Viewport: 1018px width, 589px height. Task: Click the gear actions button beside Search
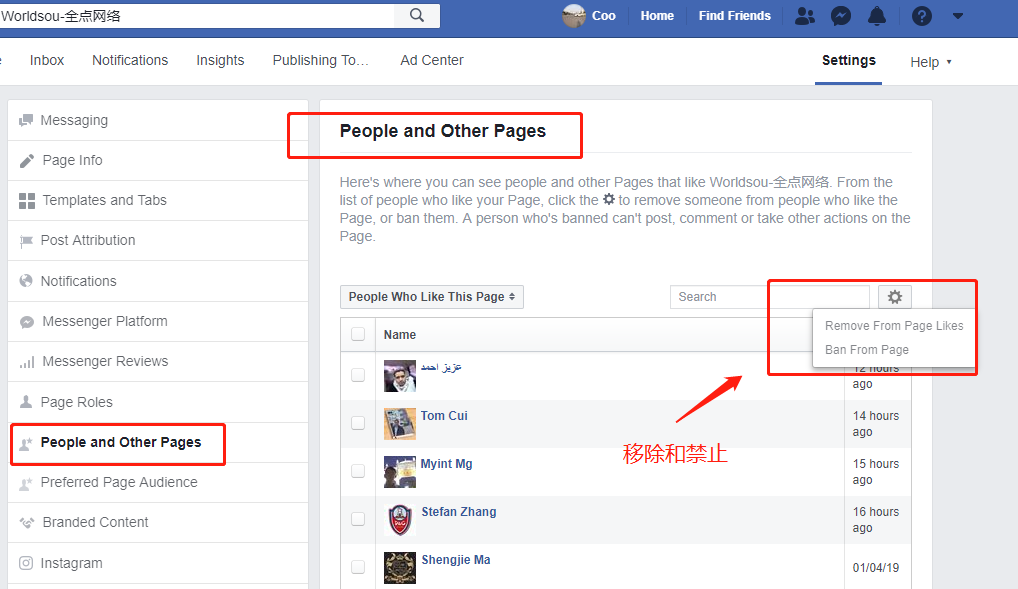click(895, 297)
